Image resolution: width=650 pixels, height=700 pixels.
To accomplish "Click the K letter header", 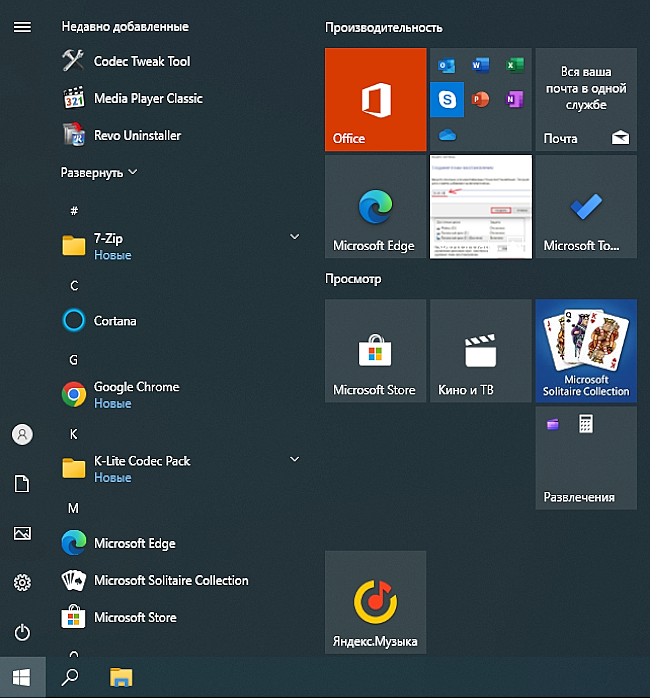I will (74, 434).
